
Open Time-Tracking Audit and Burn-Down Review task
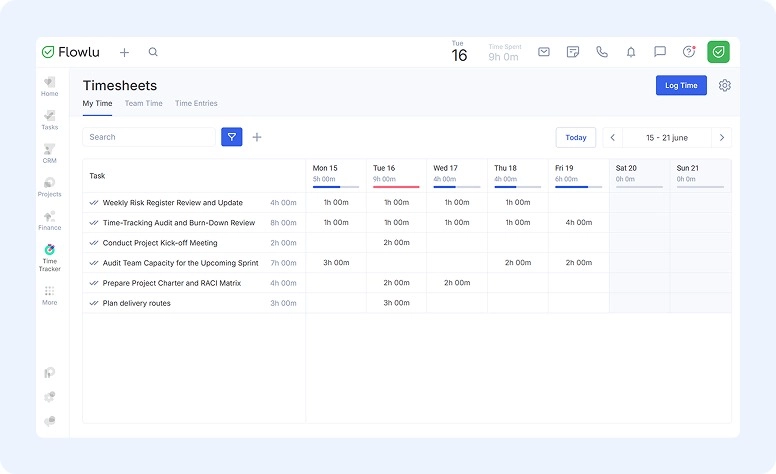pos(179,223)
